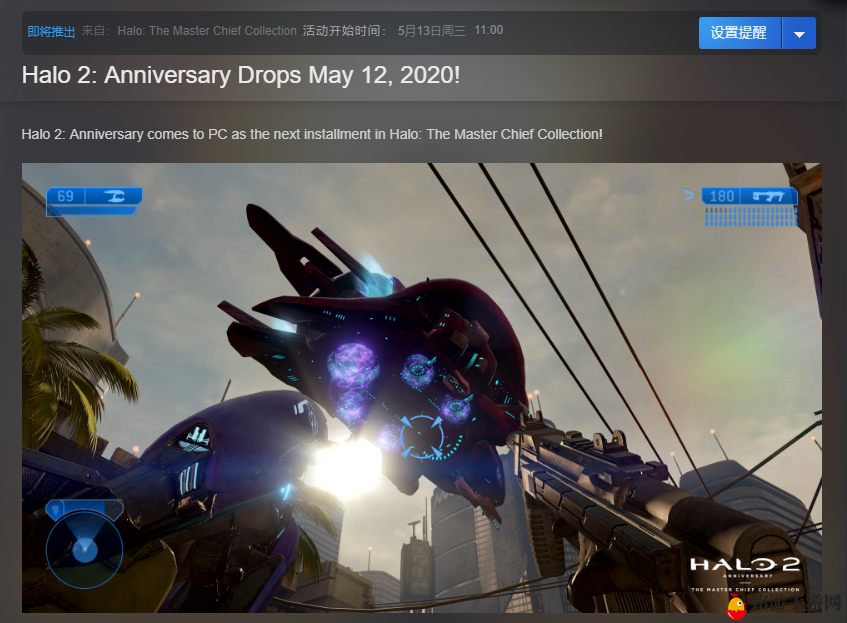
Task: Click the orange mascot watermark icon
Action: point(738,607)
